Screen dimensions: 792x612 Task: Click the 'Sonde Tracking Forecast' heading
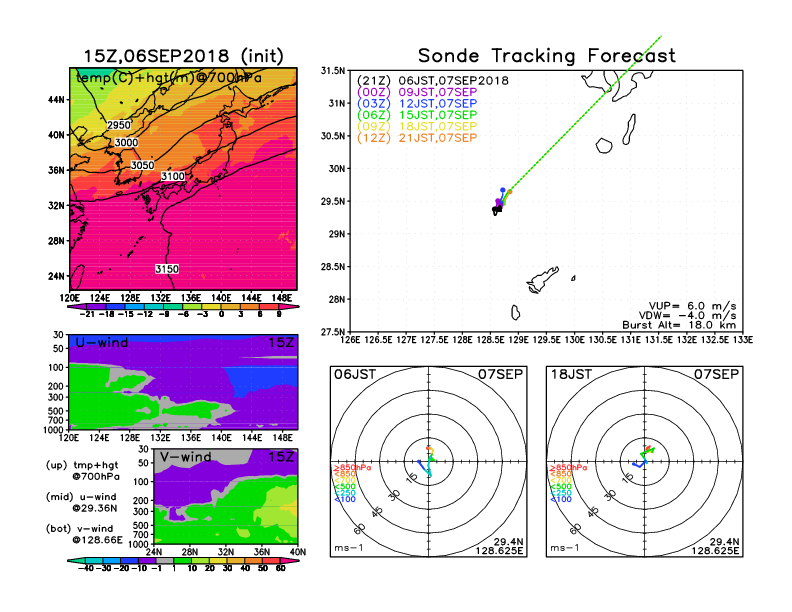(547, 55)
